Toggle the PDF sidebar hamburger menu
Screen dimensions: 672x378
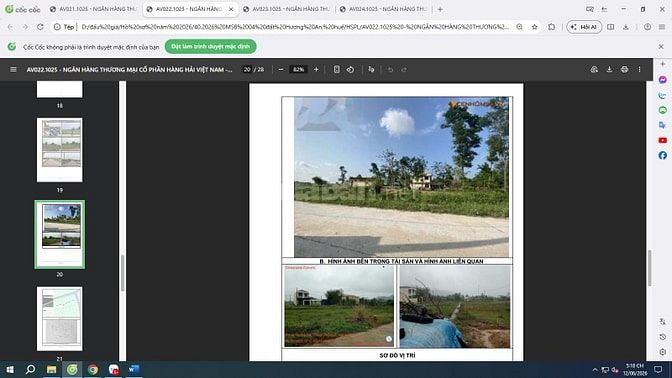pyautogui.click(x=13, y=69)
